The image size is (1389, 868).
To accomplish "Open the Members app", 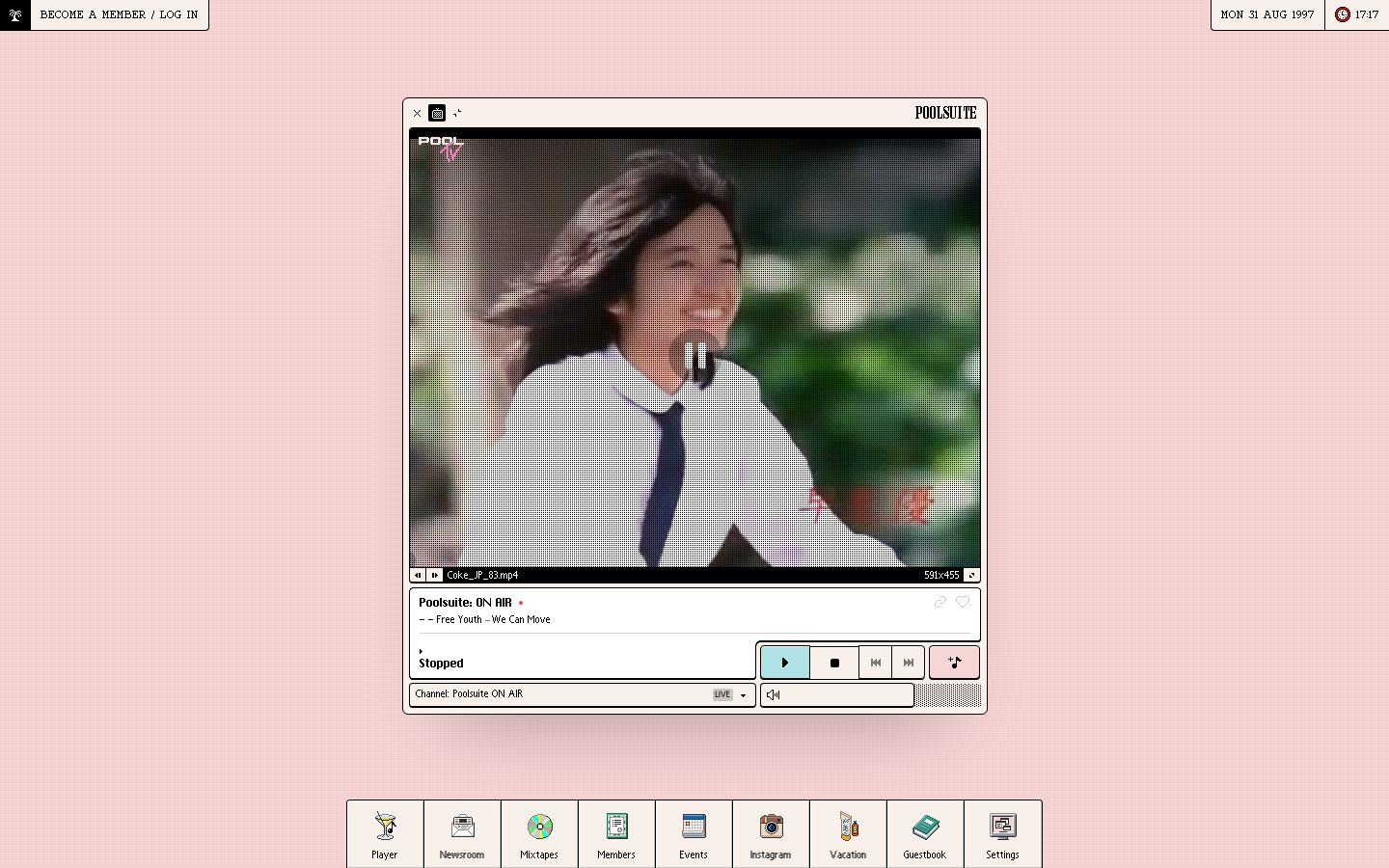I will point(616,834).
